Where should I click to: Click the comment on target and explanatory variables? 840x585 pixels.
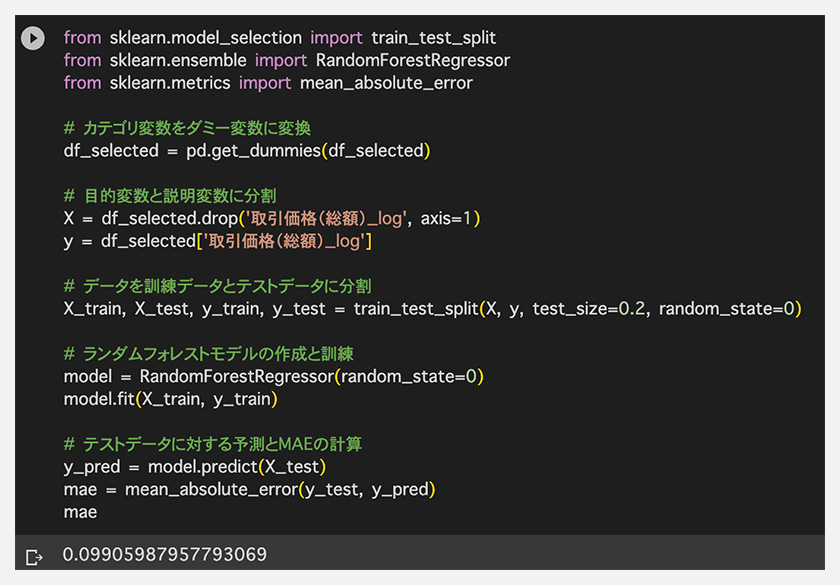pos(170,196)
